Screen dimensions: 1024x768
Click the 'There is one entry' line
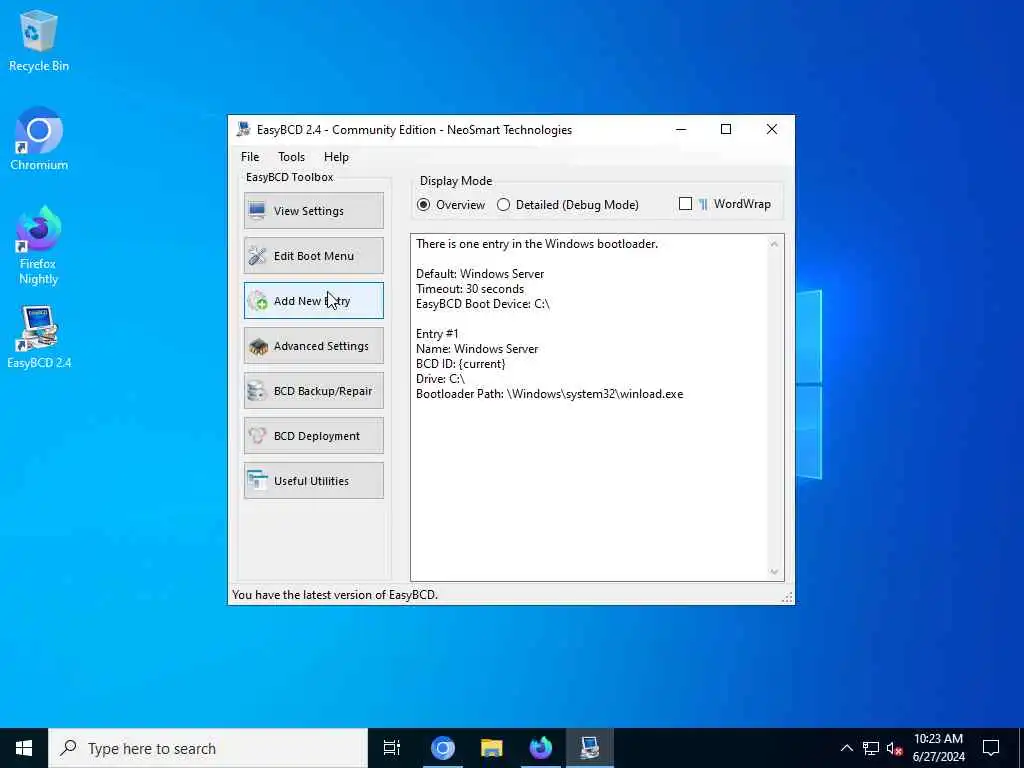(x=537, y=244)
